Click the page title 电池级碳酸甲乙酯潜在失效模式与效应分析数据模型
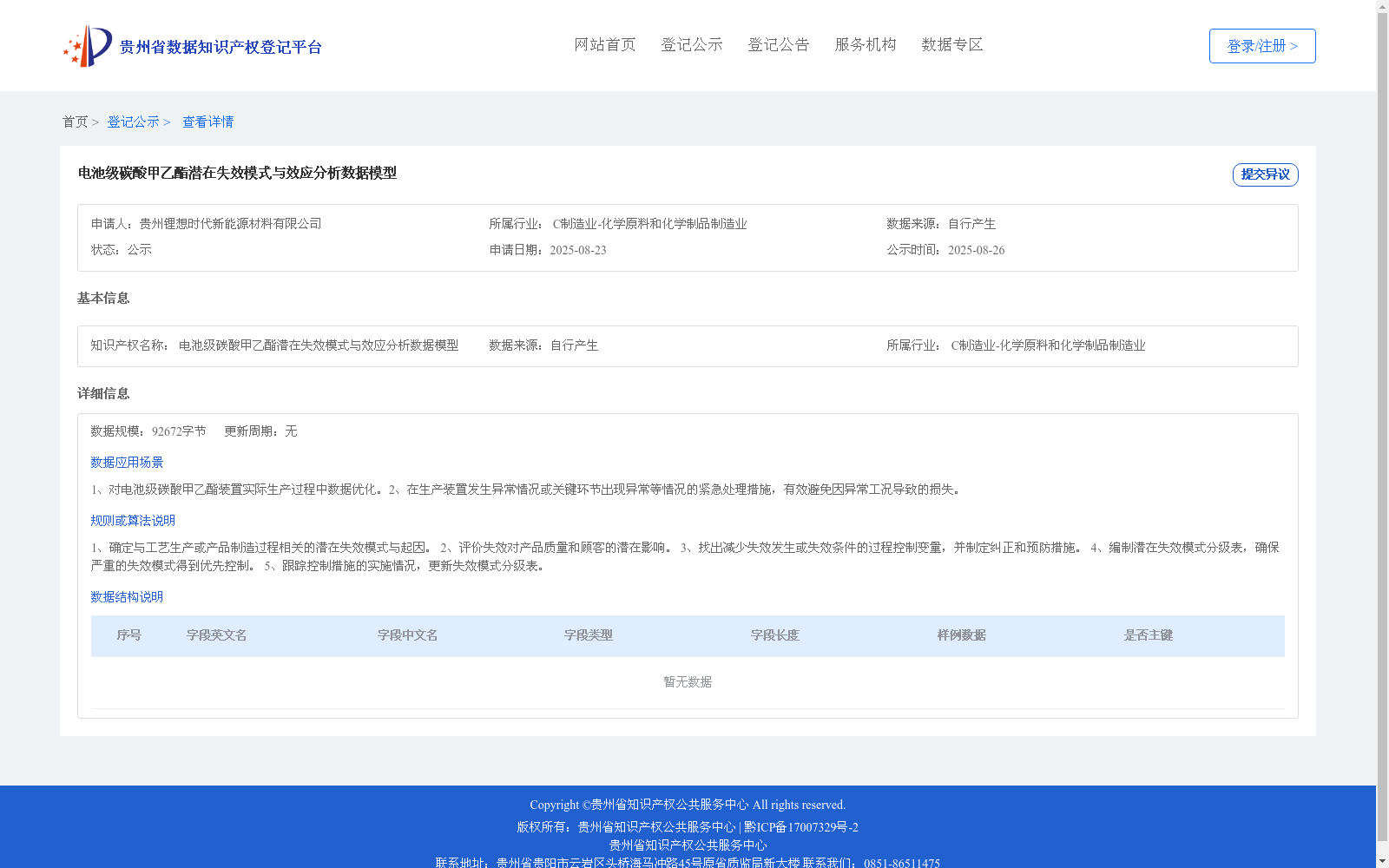Screen dimensions: 1389x868 pyautogui.click(x=237, y=173)
